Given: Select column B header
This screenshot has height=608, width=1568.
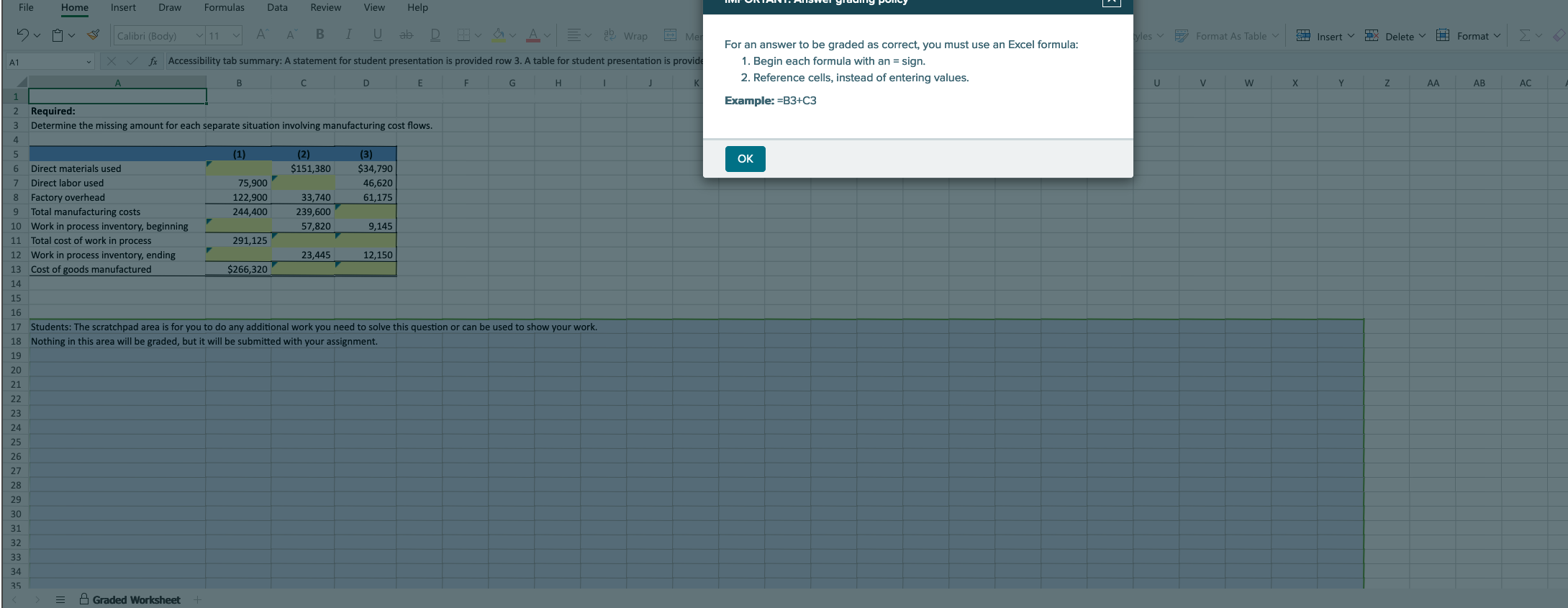Looking at the screenshot, I should pyautogui.click(x=239, y=83).
